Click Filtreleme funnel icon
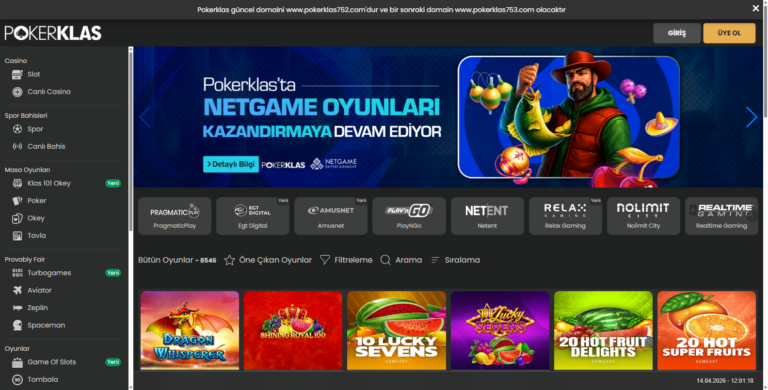 [325, 260]
